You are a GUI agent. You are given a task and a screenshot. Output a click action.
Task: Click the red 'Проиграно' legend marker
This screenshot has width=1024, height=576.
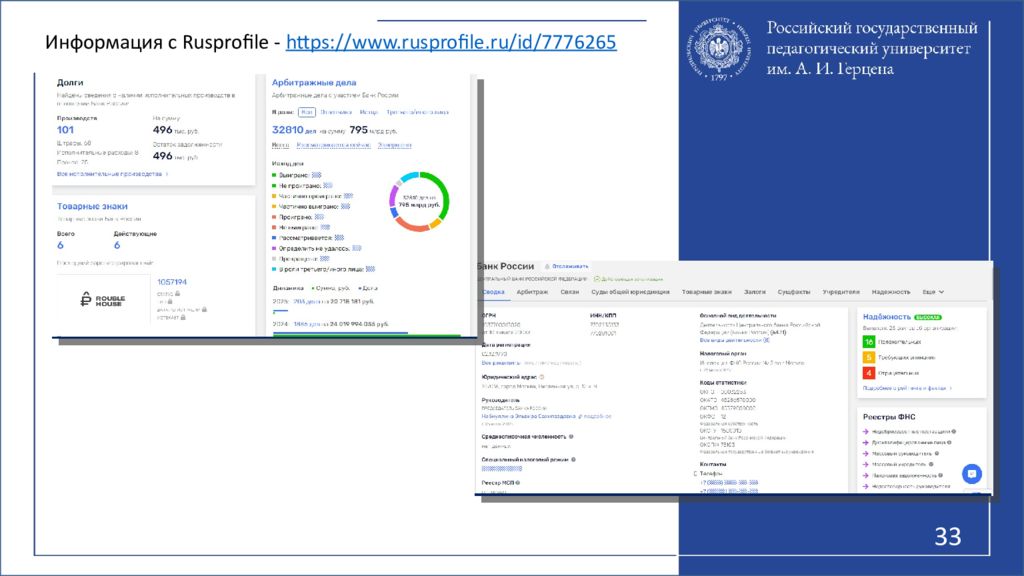[x=274, y=217]
